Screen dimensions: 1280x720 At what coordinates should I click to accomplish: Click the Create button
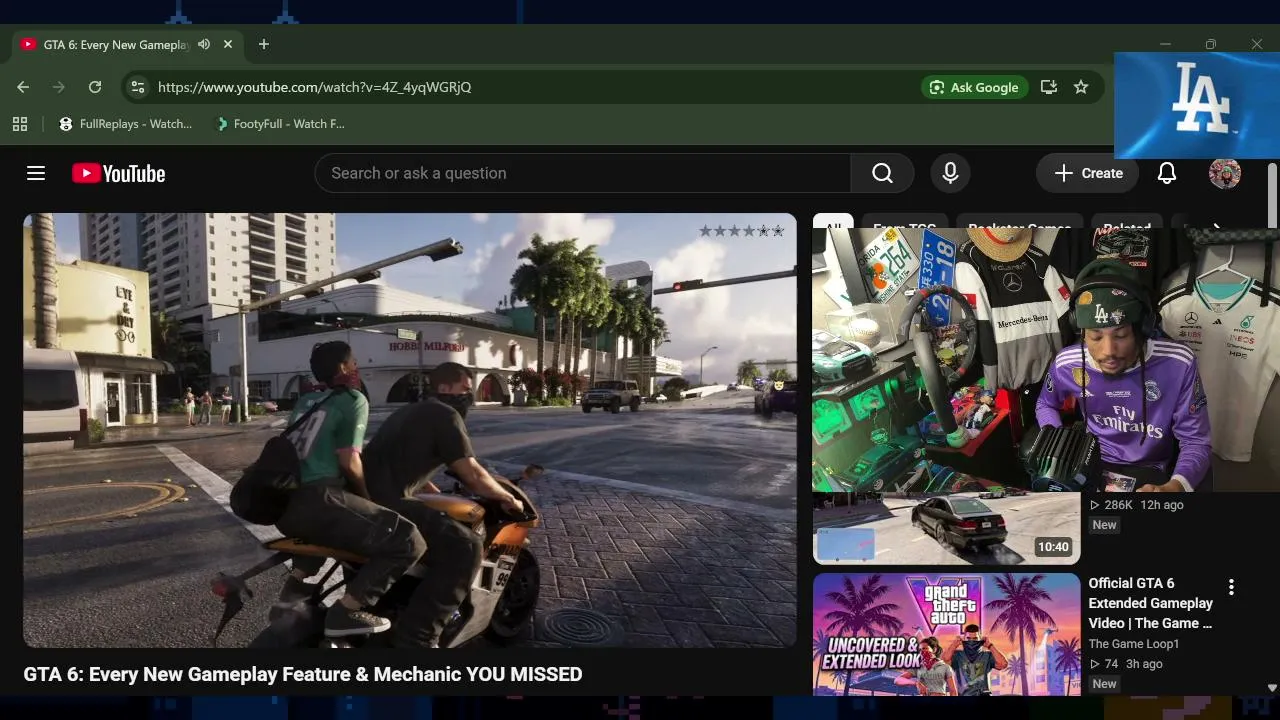coord(1088,173)
